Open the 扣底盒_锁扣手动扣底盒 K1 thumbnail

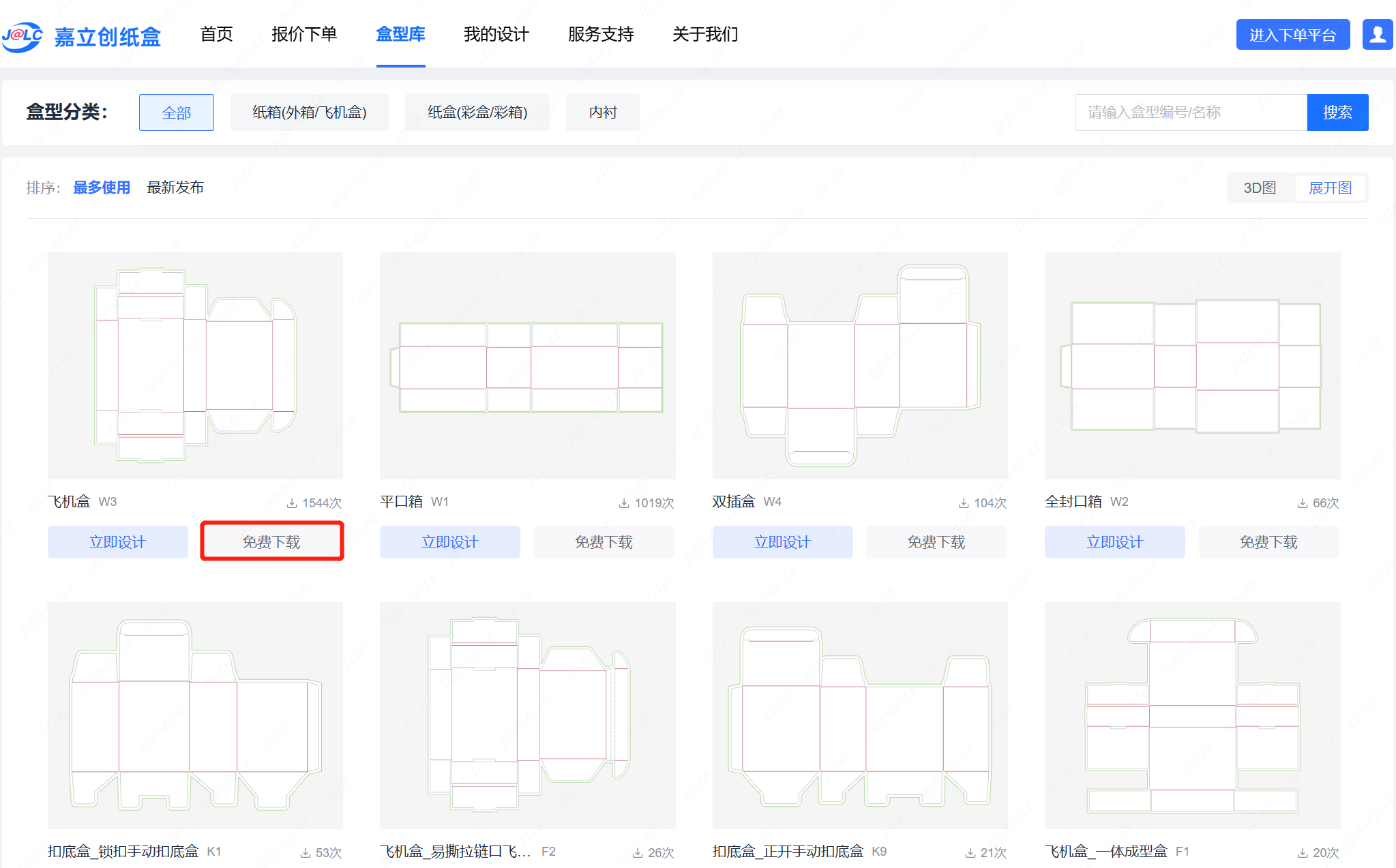(x=195, y=715)
